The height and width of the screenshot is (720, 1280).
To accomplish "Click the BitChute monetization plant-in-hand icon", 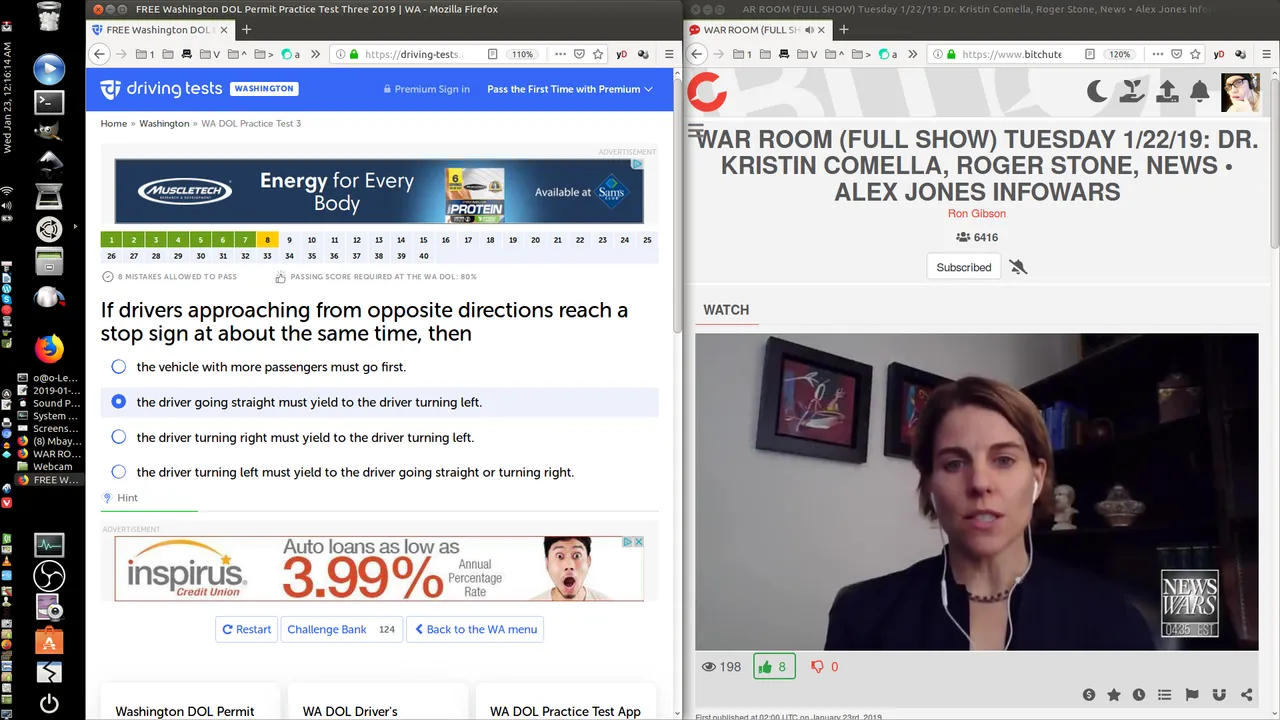I will [1132, 92].
